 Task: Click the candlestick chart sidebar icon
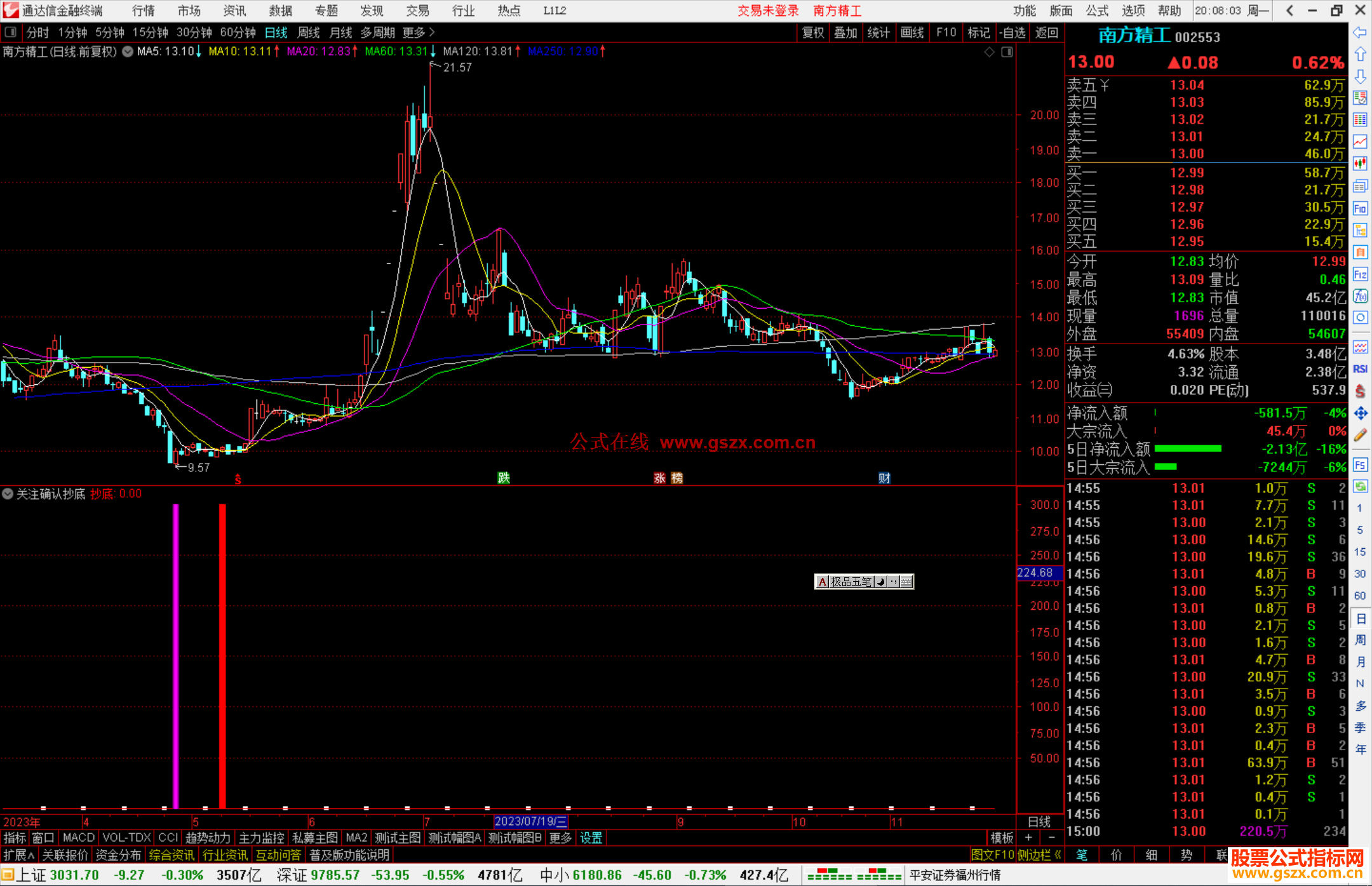point(1360,163)
